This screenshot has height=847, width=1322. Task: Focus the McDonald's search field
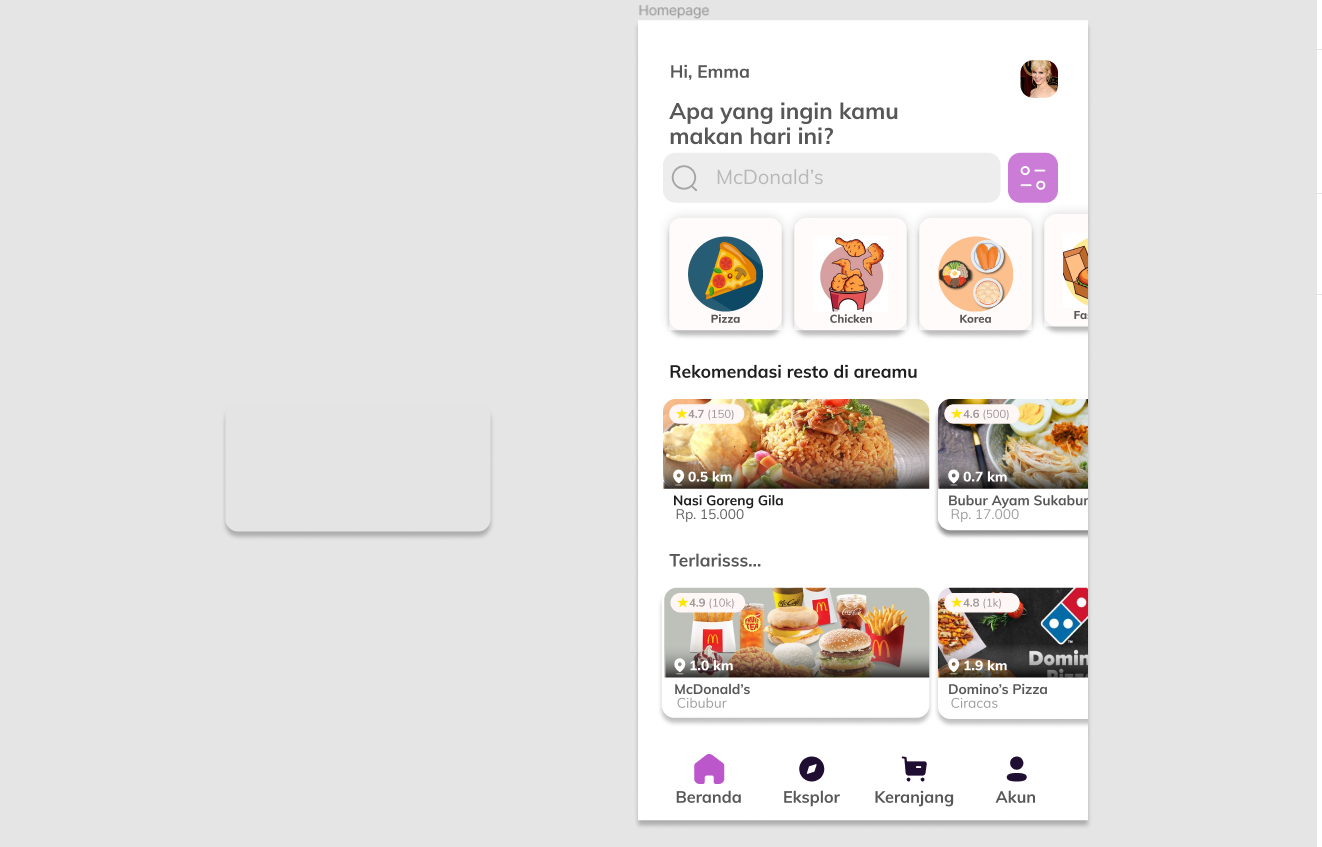(832, 178)
